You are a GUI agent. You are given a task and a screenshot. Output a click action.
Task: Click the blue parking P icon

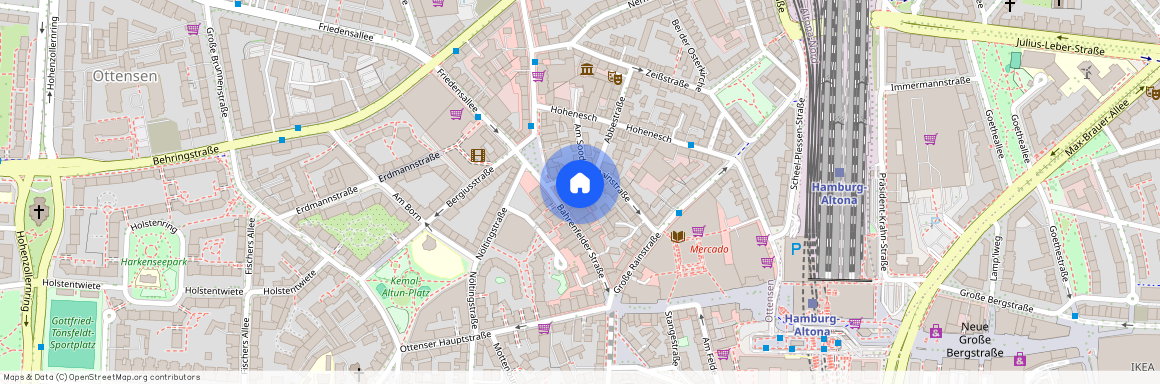[x=796, y=249]
